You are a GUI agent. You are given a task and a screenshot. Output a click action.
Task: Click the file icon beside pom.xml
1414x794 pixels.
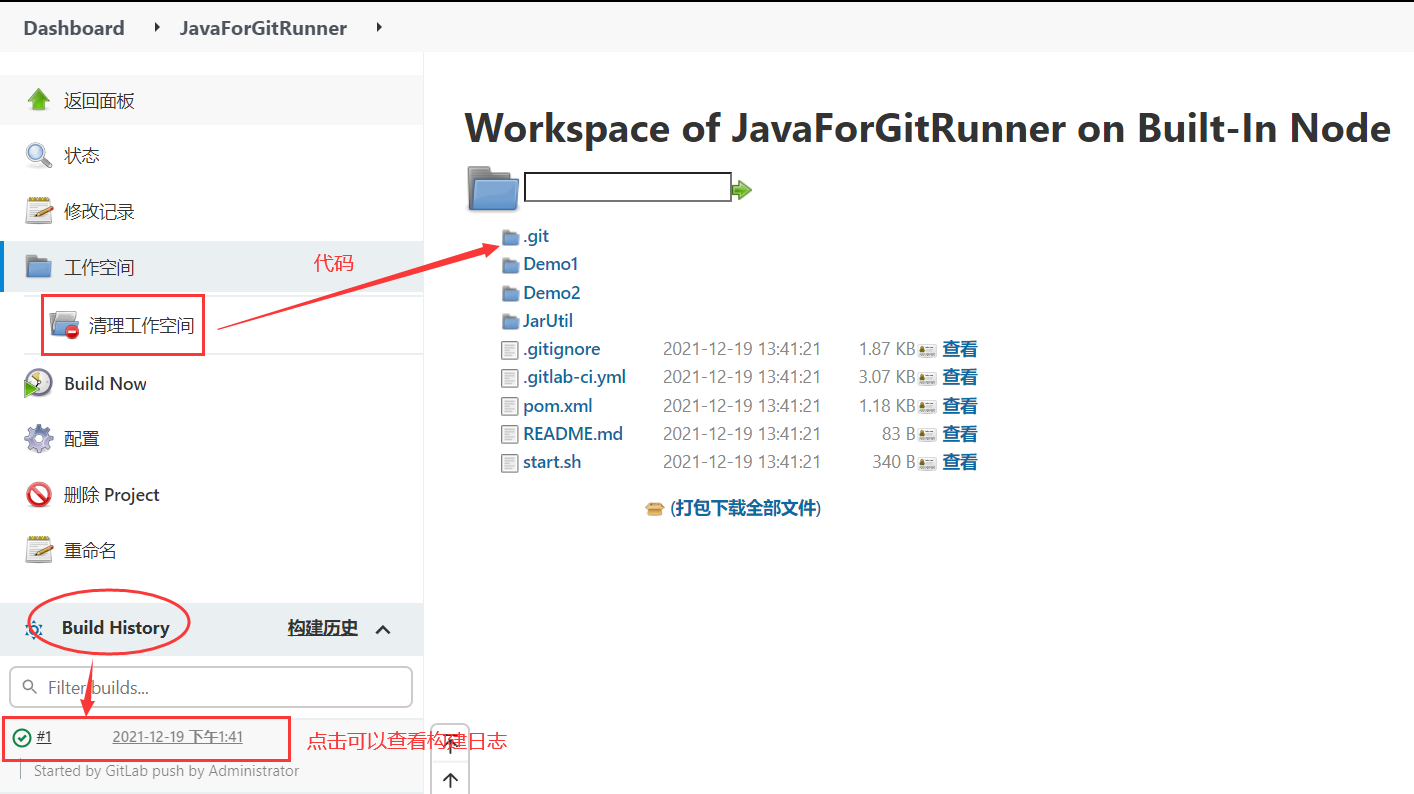[511, 406]
